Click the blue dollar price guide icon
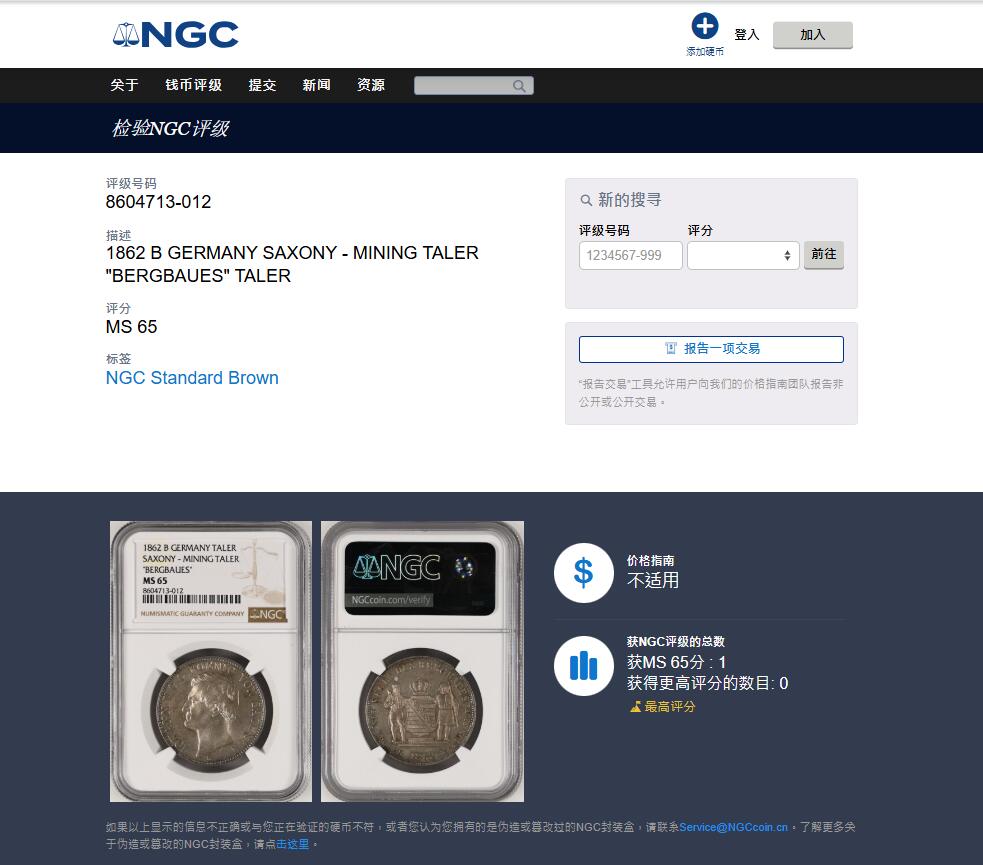Screen dimensions: 983x865 click(x=584, y=573)
